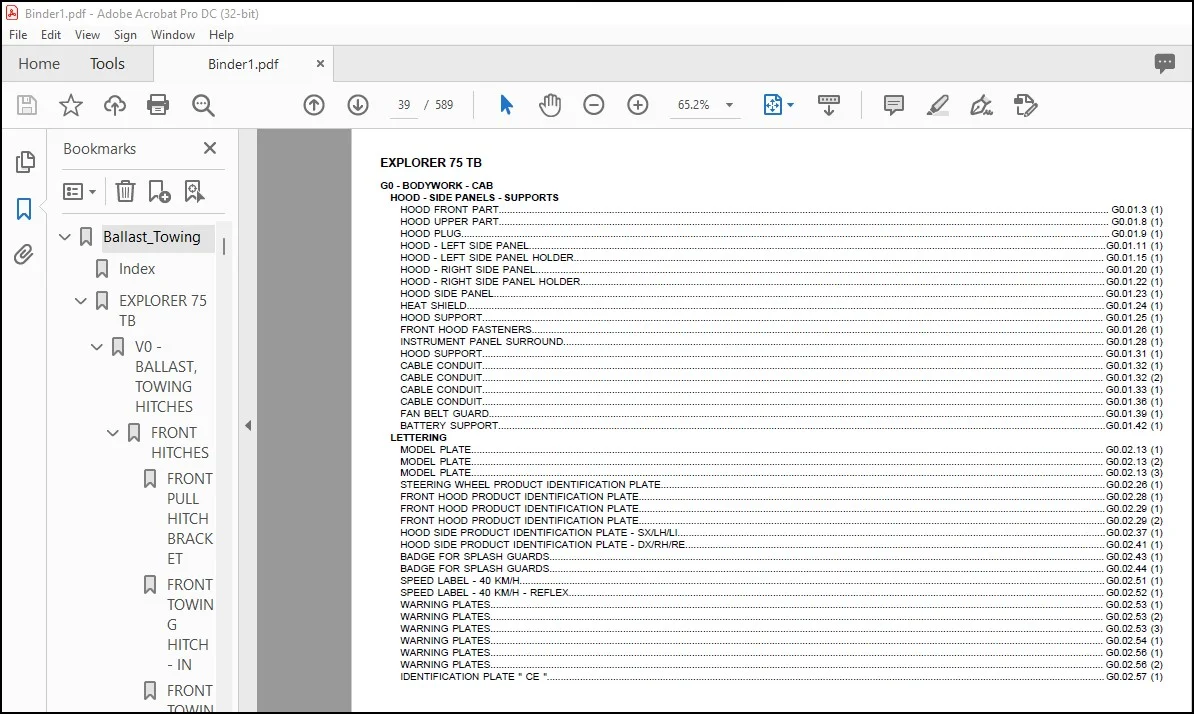Toggle the Bookmarks panel sidebar icon
The image size is (1194, 714).
[x=24, y=209]
